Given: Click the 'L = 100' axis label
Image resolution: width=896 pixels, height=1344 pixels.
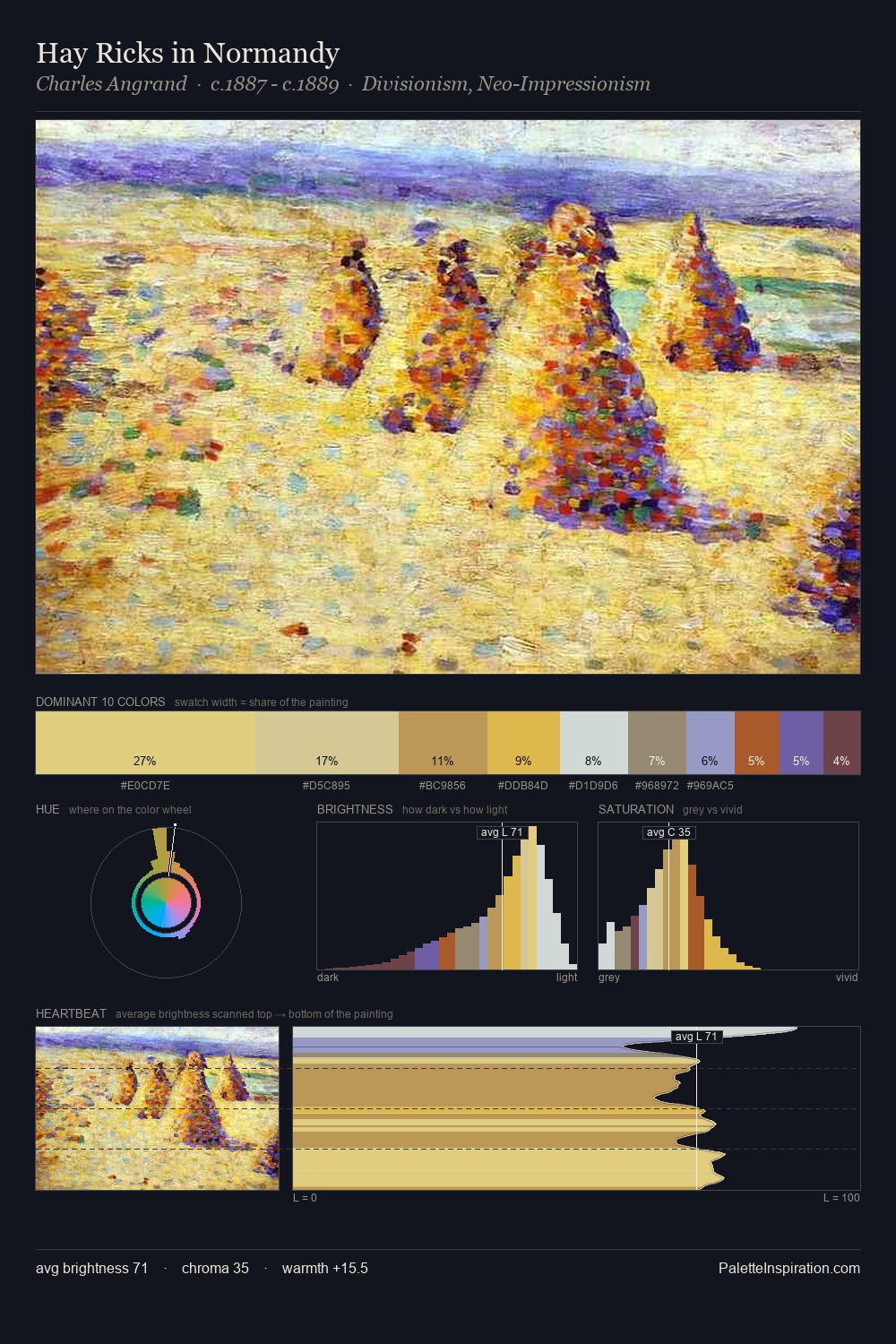Looking at the screenshot, I should (x=841, y=1198).
